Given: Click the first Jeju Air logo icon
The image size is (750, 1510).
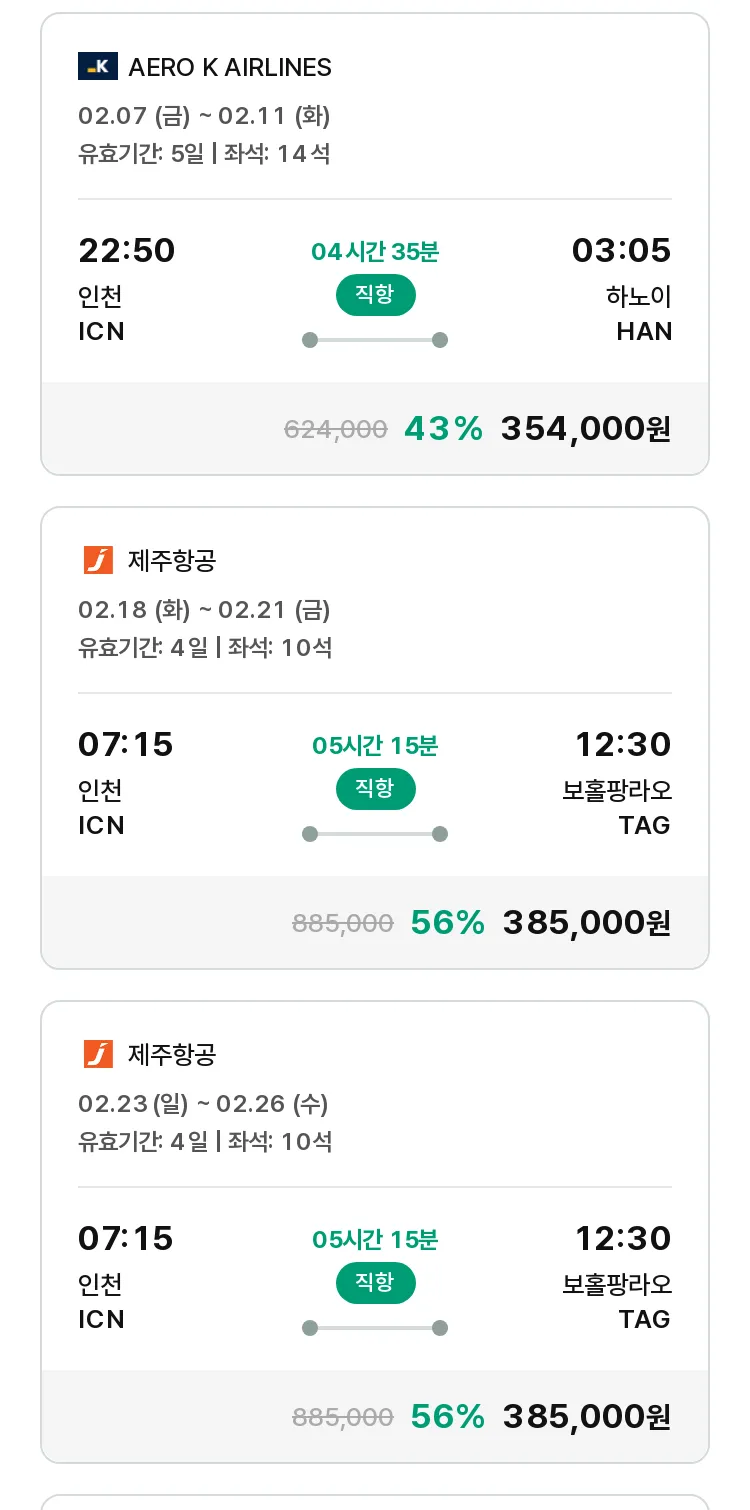Looking at the screenshot, I should coord(98,560).
